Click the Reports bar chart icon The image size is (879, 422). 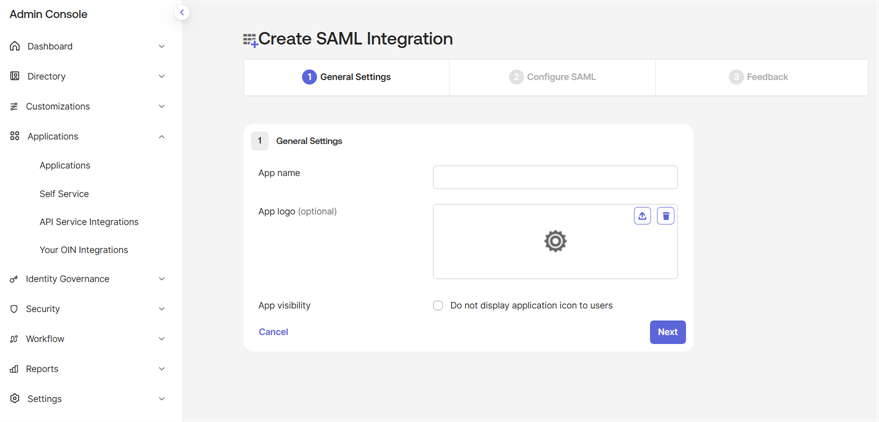pyautogui.click(x=15, y=369)
